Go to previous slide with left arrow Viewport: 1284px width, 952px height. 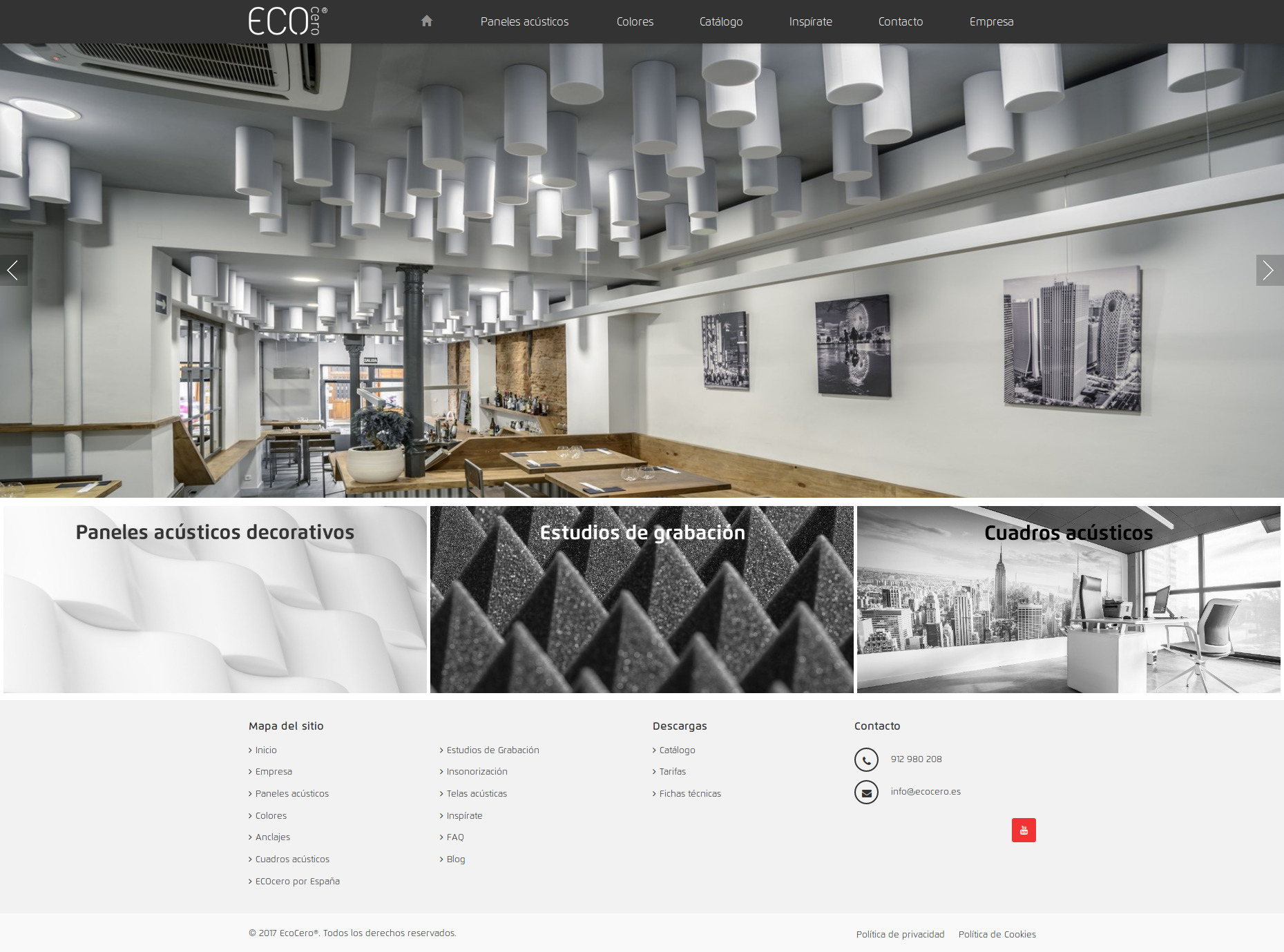point(13,270)
